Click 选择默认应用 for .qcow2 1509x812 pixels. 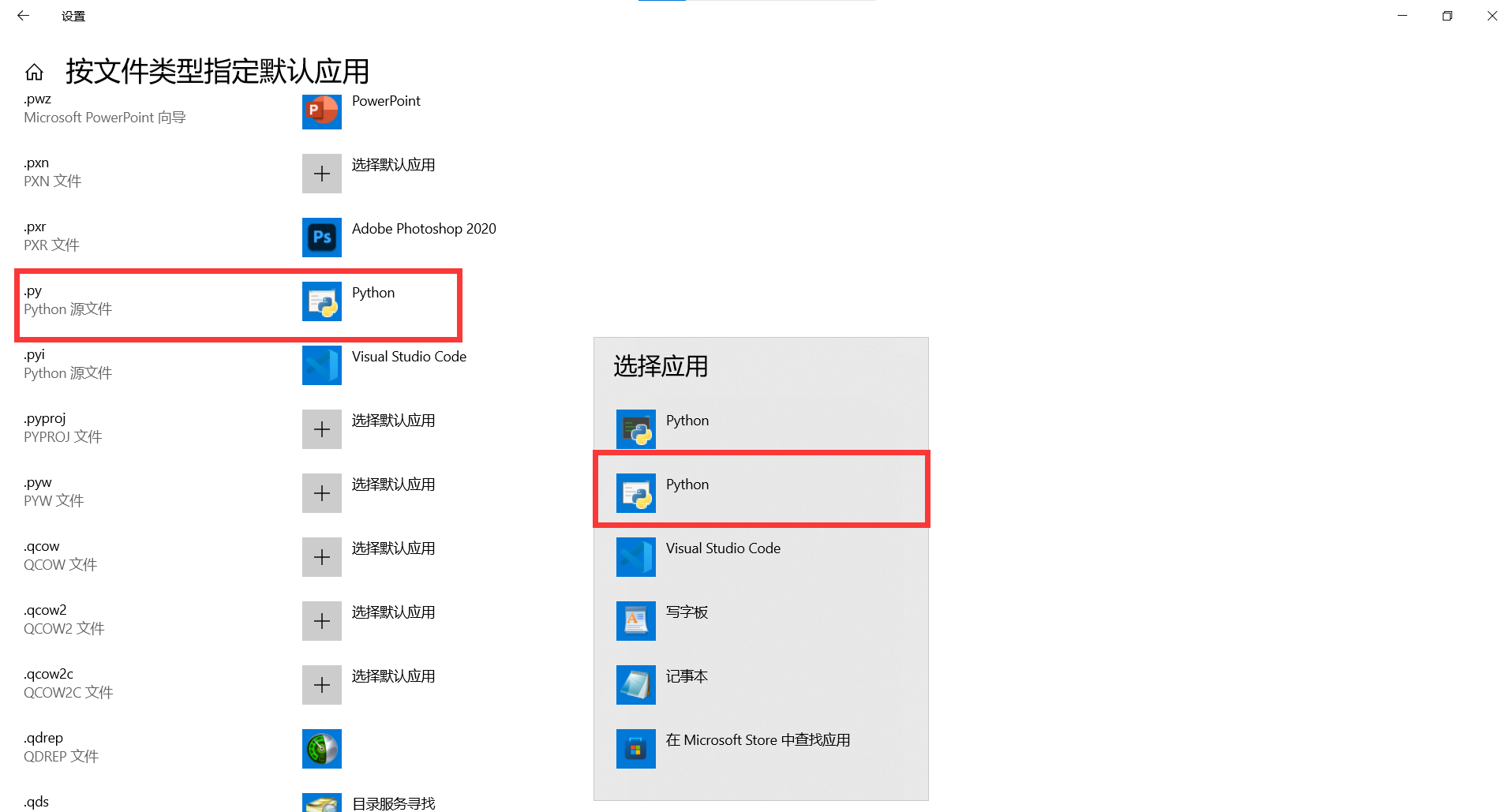coord(393,612)
